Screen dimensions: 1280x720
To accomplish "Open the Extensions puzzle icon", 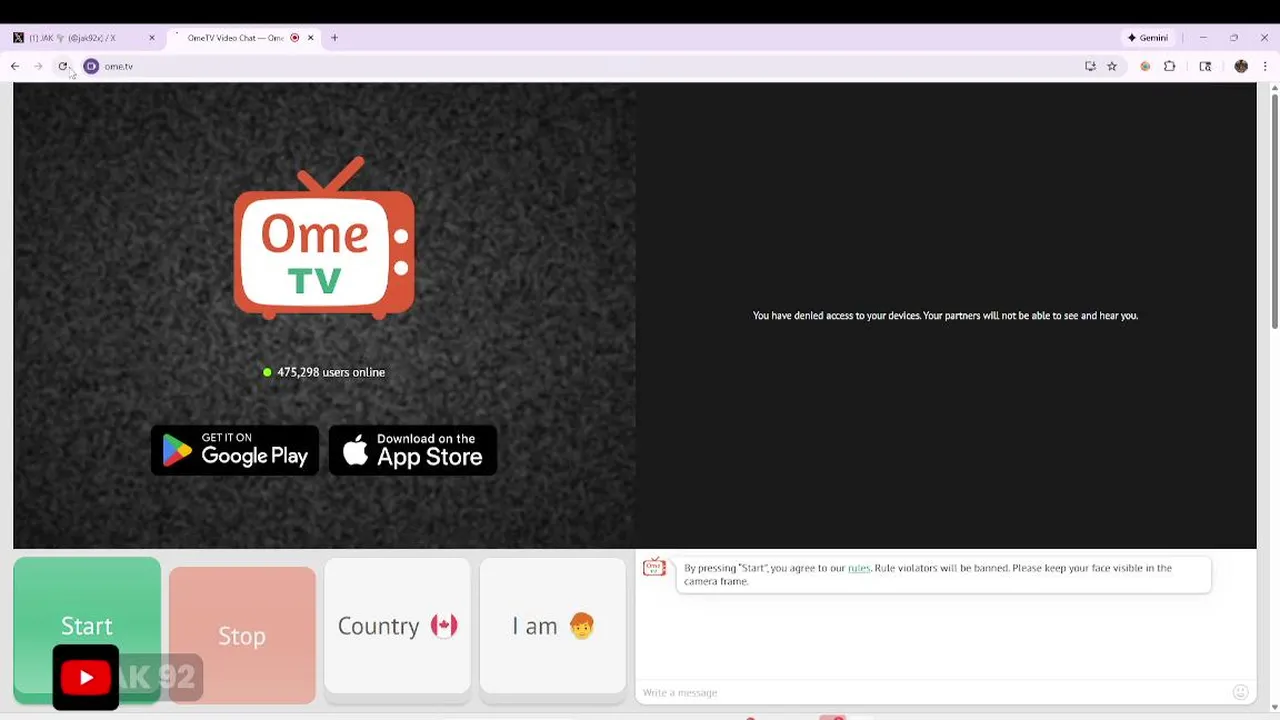I will (x=1169, y=66).
